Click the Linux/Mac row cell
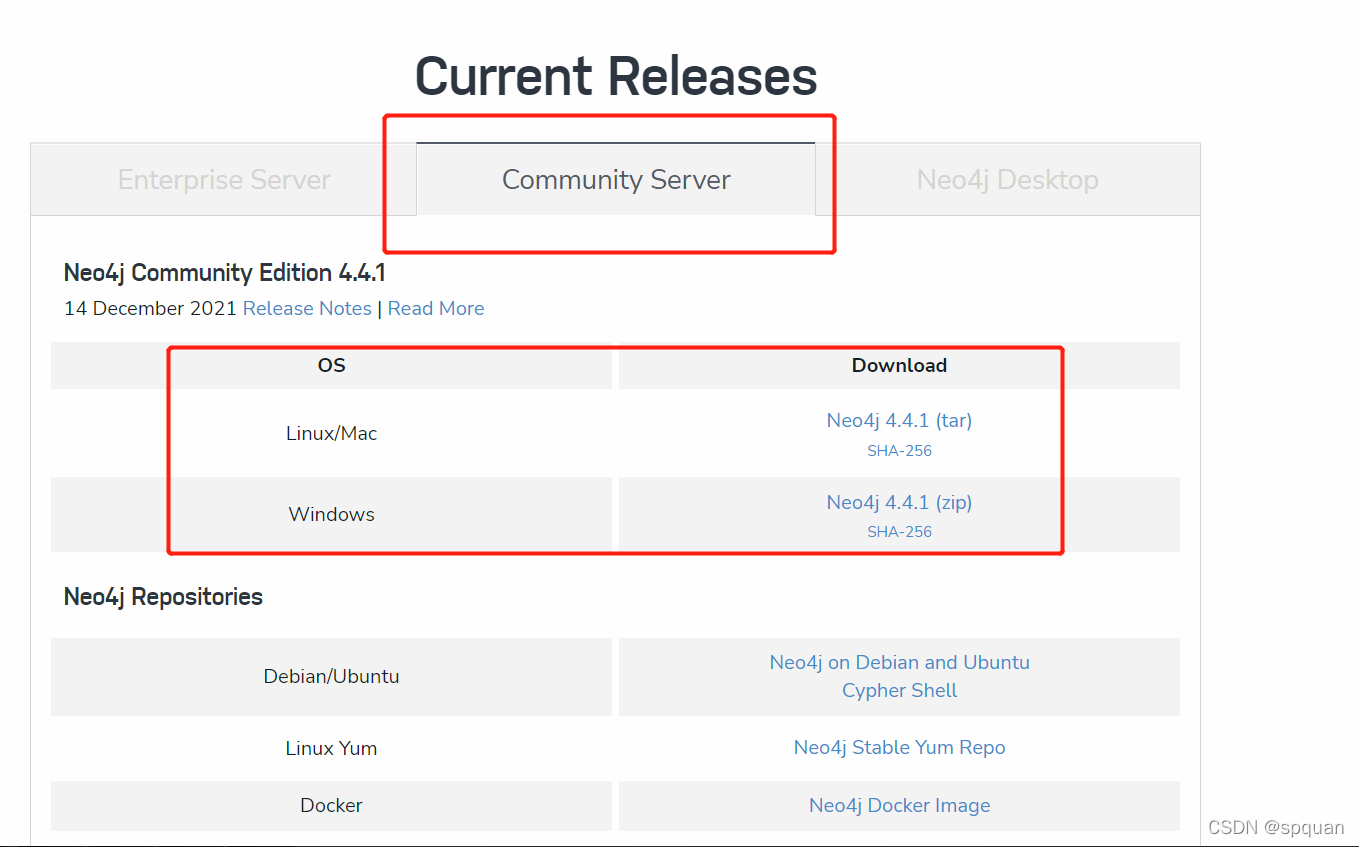 pyautogui.click(x=331, y=433)
